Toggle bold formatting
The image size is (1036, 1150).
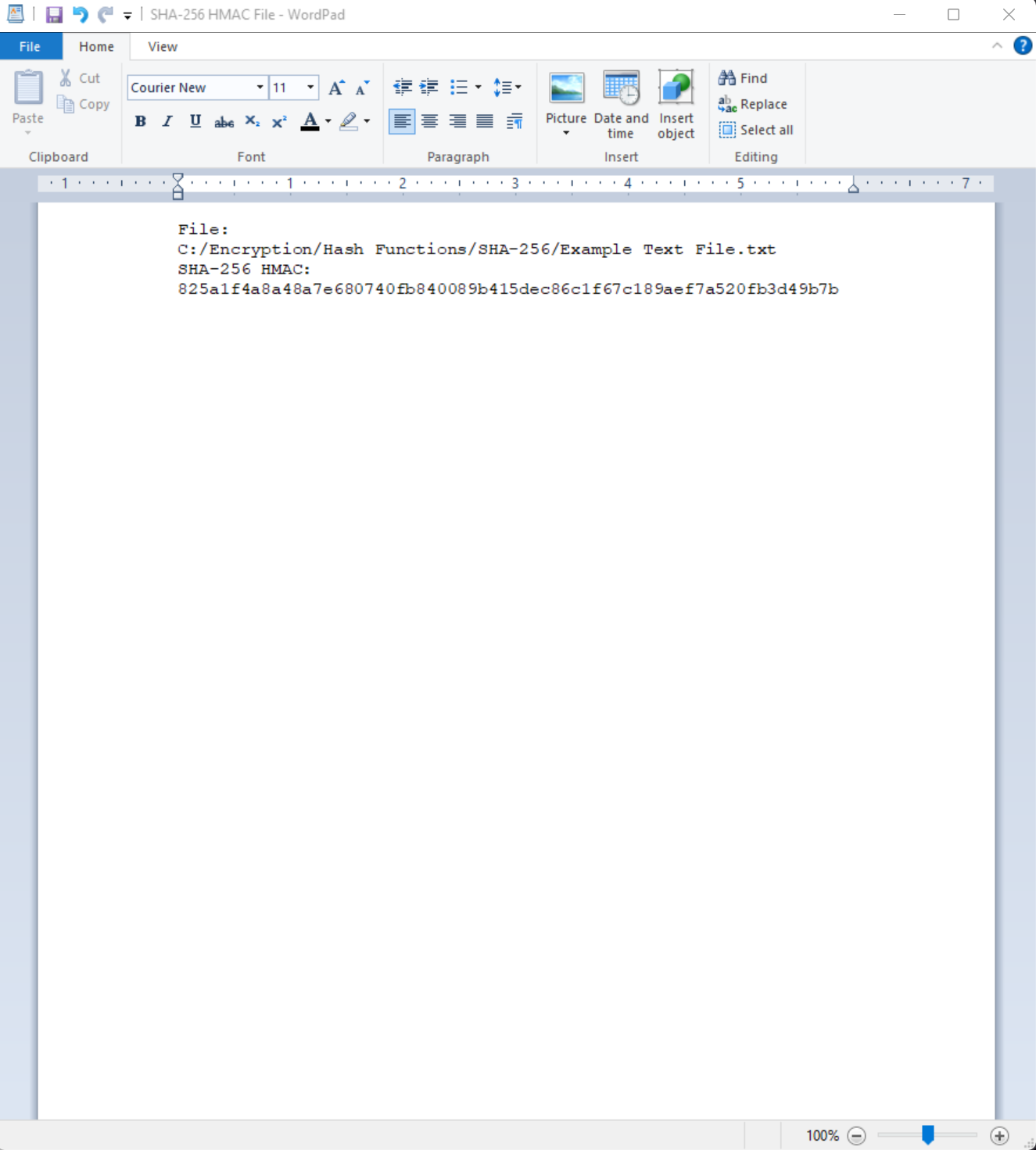pyautogui.click(x=139, y=121)
